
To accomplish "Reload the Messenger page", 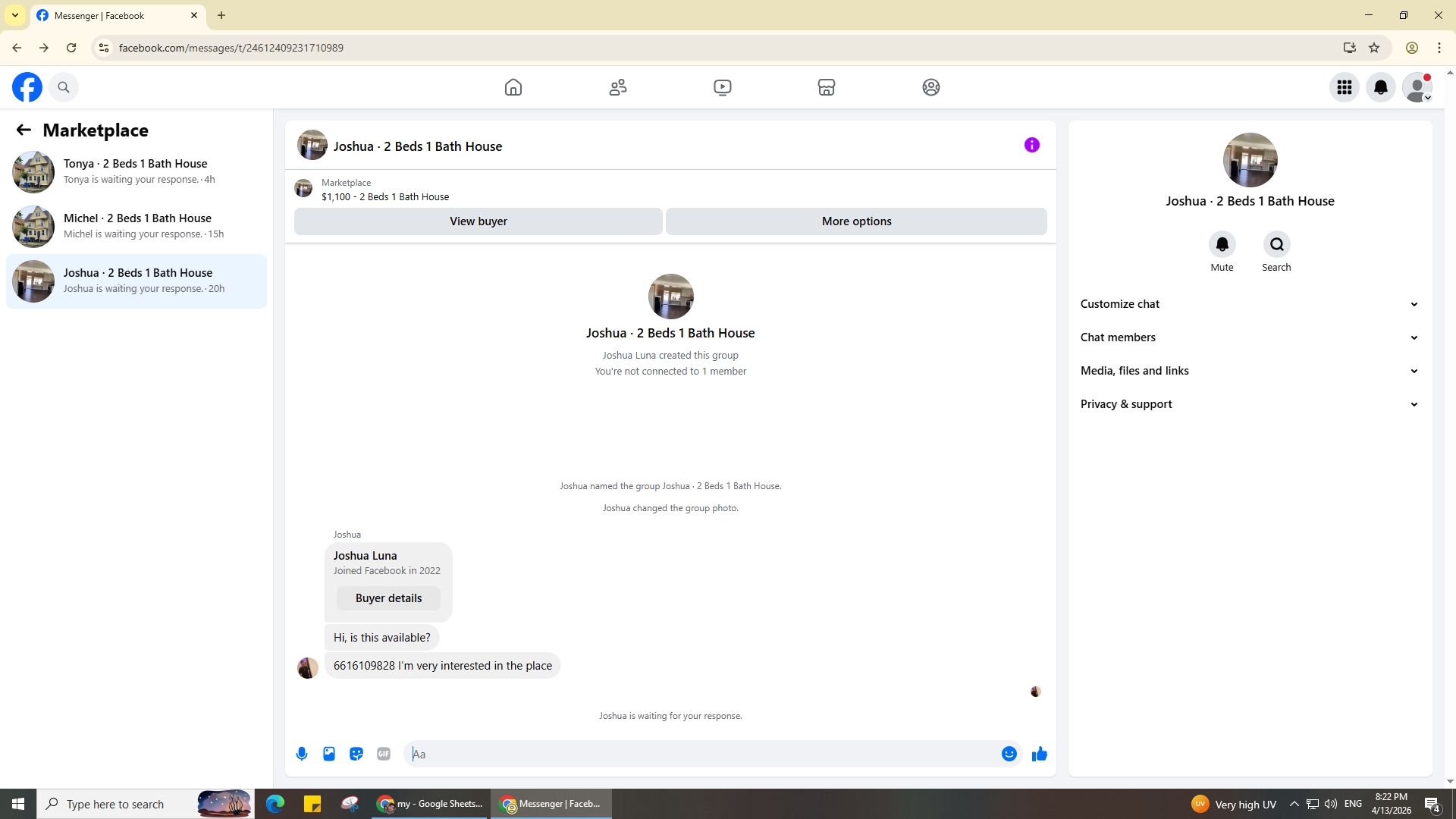I will point(71,48).
